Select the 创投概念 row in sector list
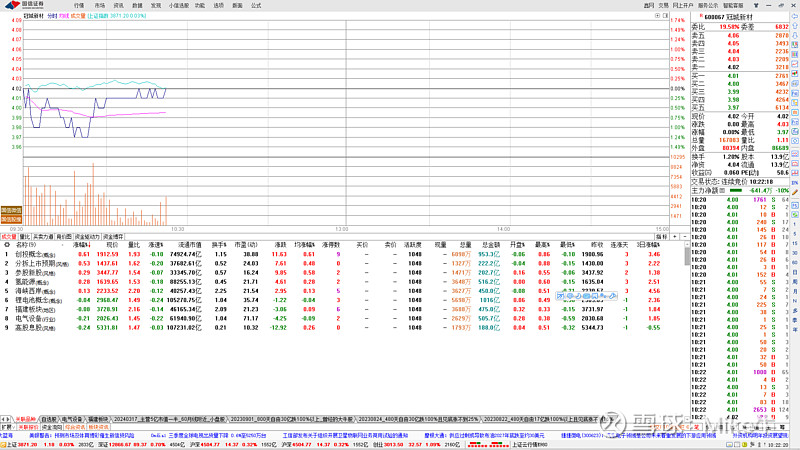This screenshot has width=800, height=450. tap(36, 255)
